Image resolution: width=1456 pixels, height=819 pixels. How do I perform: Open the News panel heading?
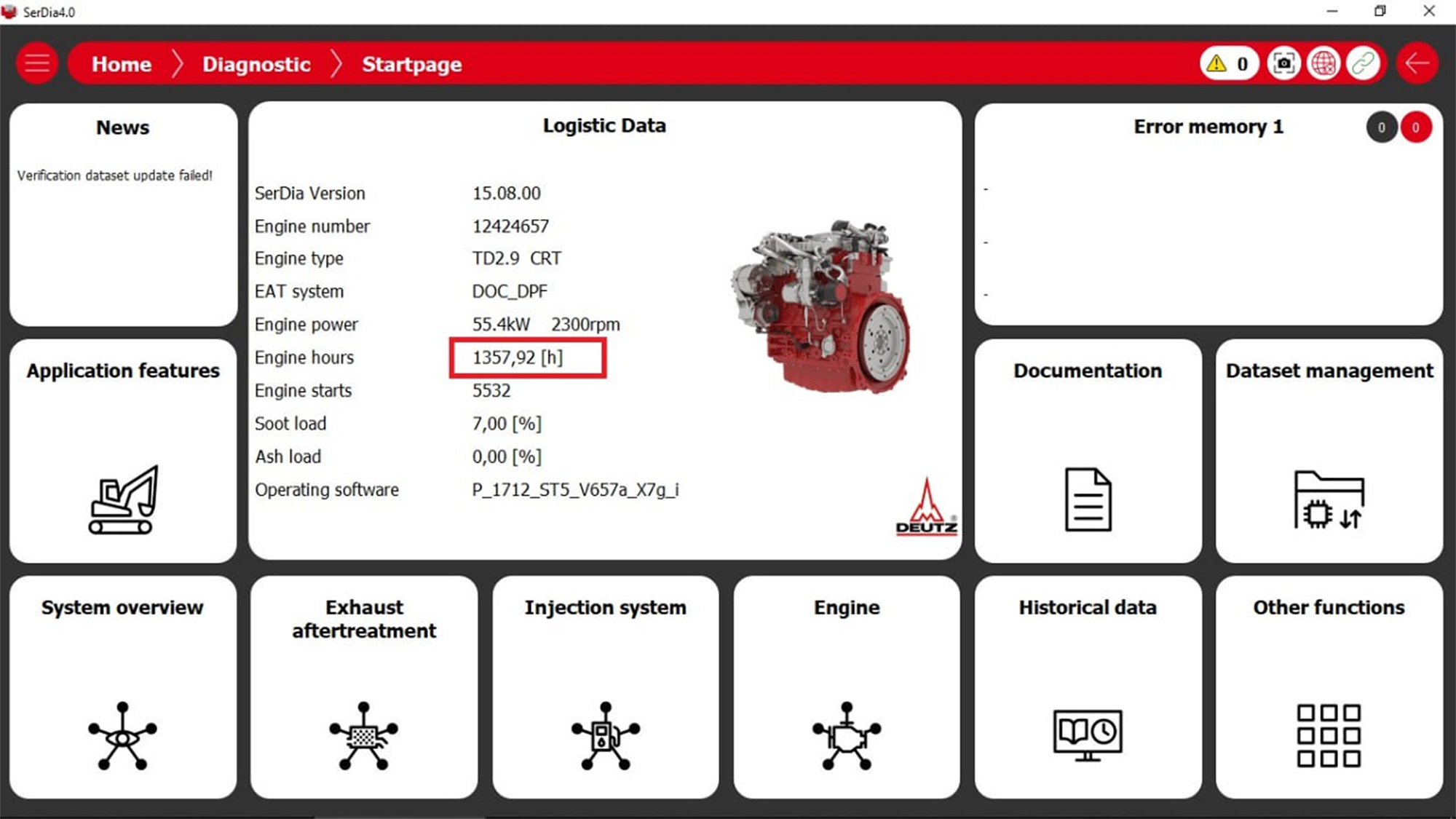[123, 127]
